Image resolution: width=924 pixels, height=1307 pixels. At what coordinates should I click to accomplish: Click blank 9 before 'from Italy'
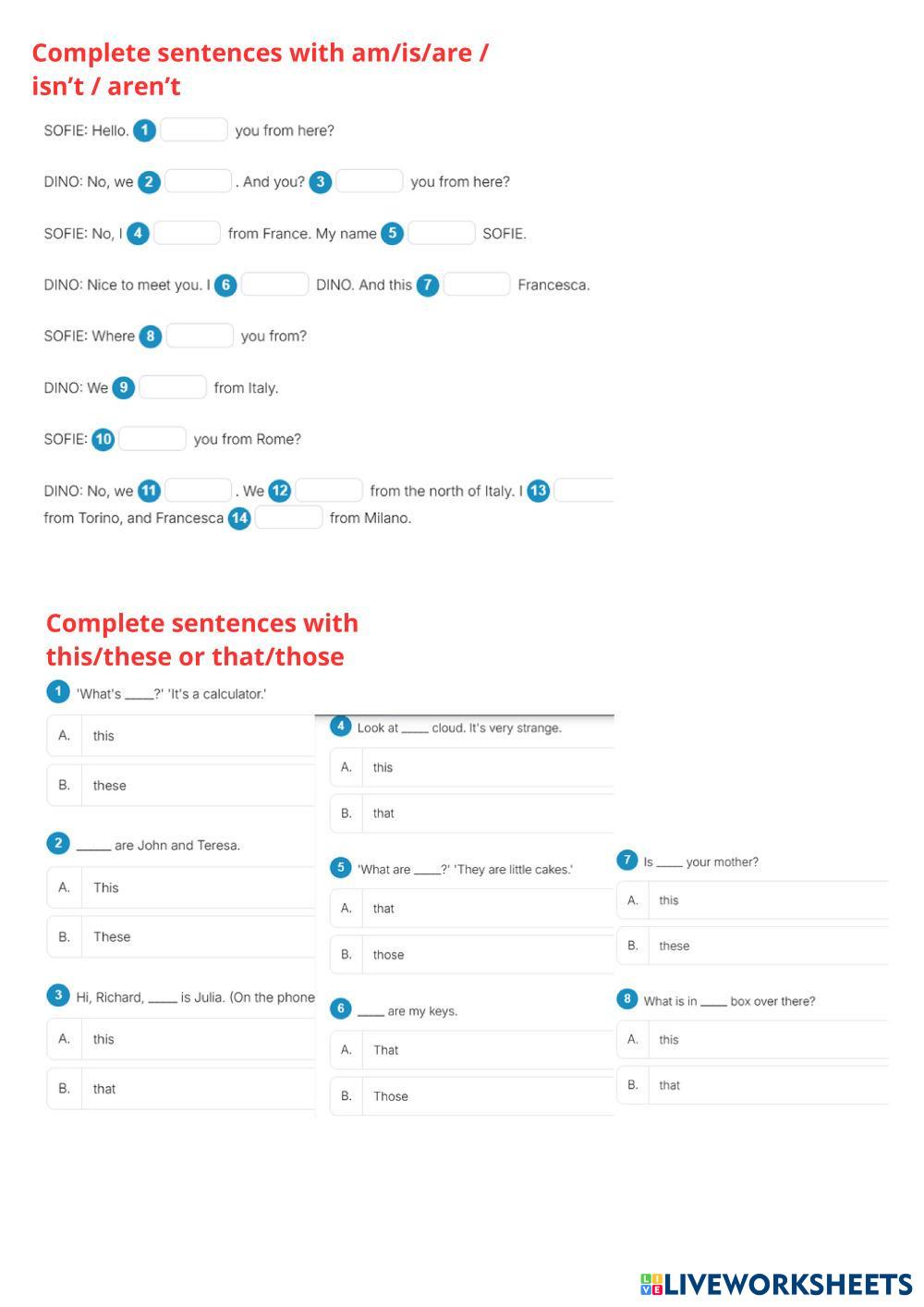173,387
